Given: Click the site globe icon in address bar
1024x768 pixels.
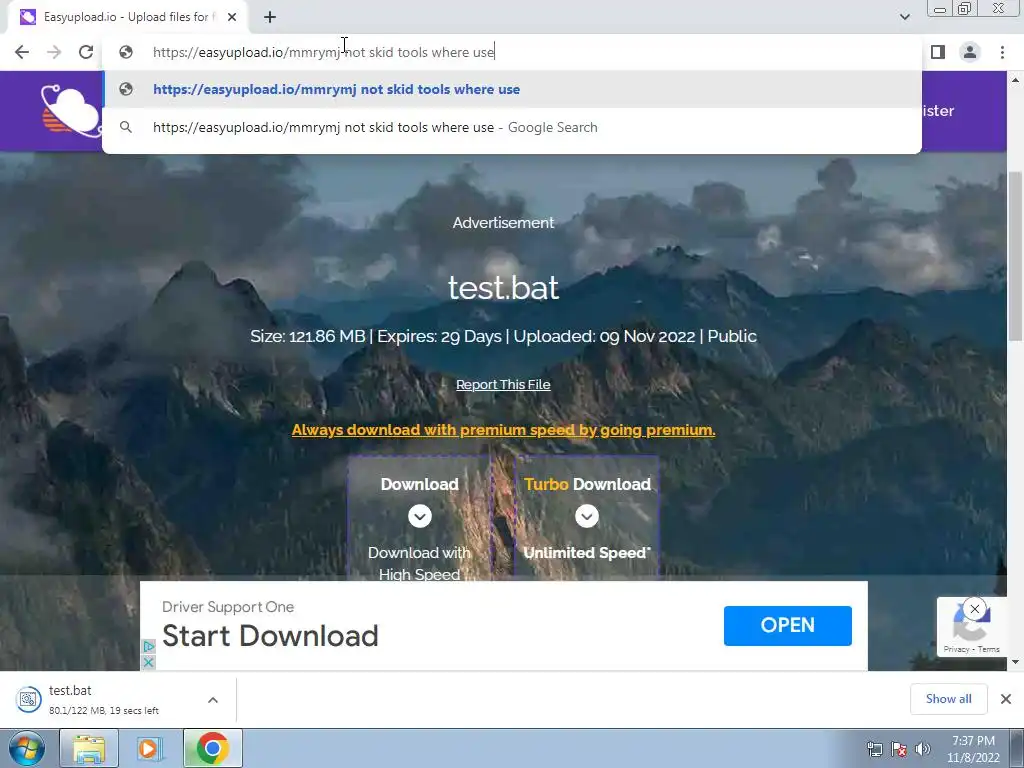Looking at the screenshot, I should click(x=126, y=52).
